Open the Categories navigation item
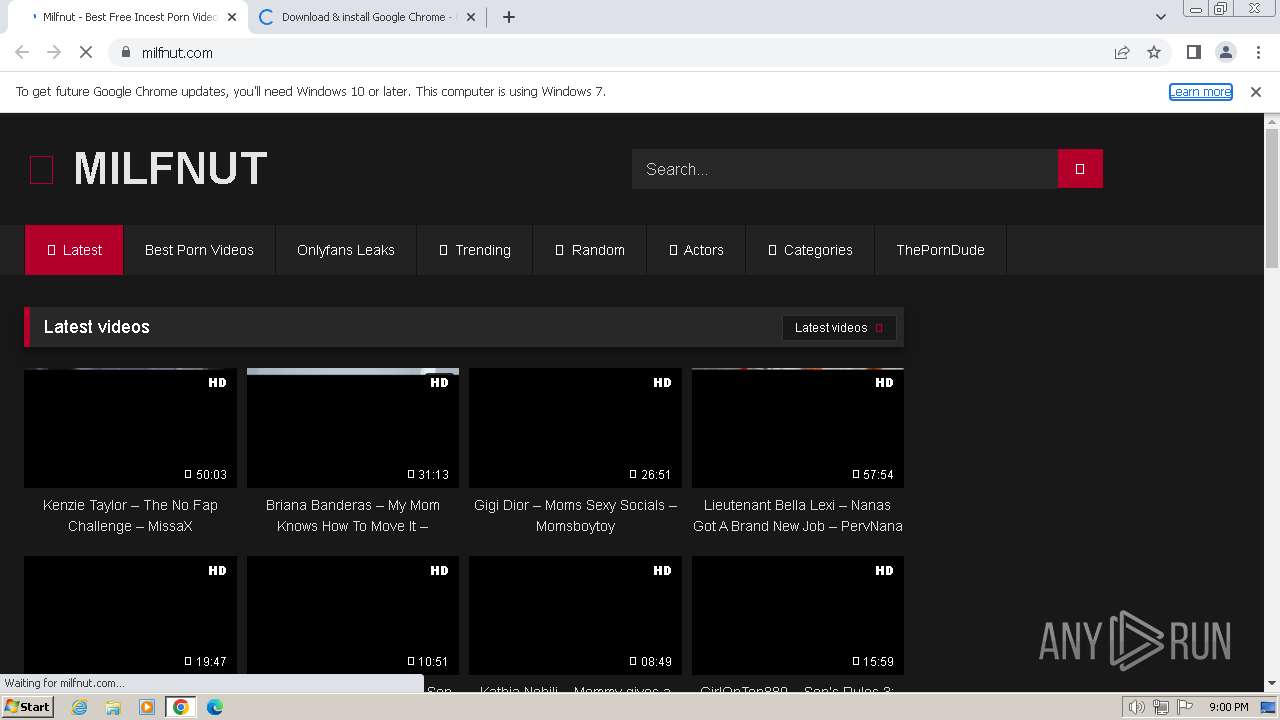The image size is (1280, 720). tap(810, 250)
